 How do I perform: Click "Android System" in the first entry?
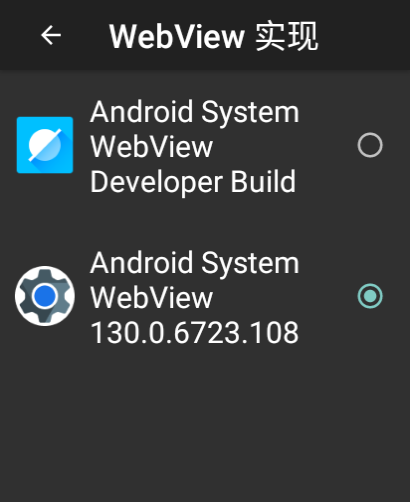click(x=195, y=113)
